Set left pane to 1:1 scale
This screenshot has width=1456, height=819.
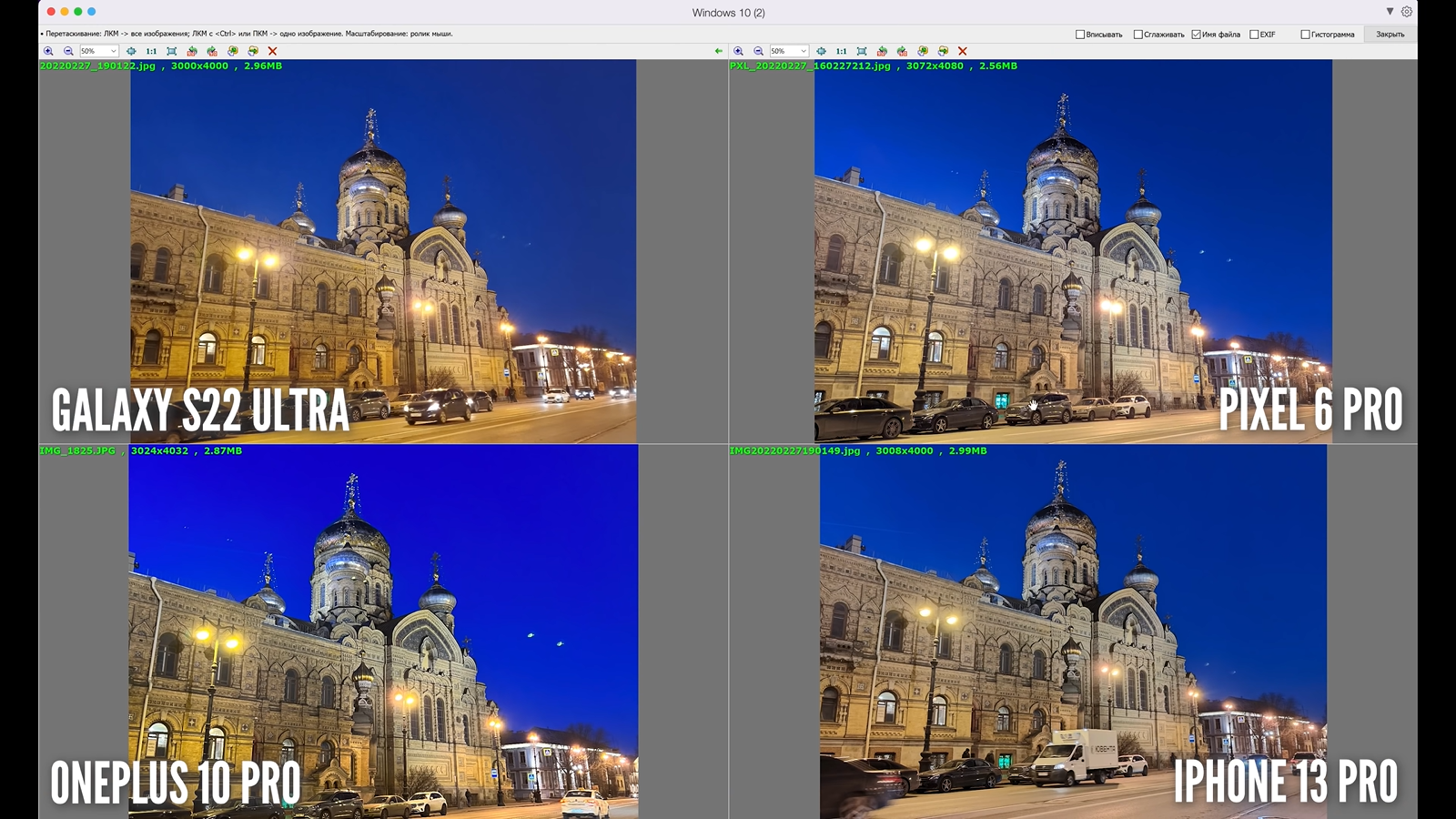pos(151,51)
